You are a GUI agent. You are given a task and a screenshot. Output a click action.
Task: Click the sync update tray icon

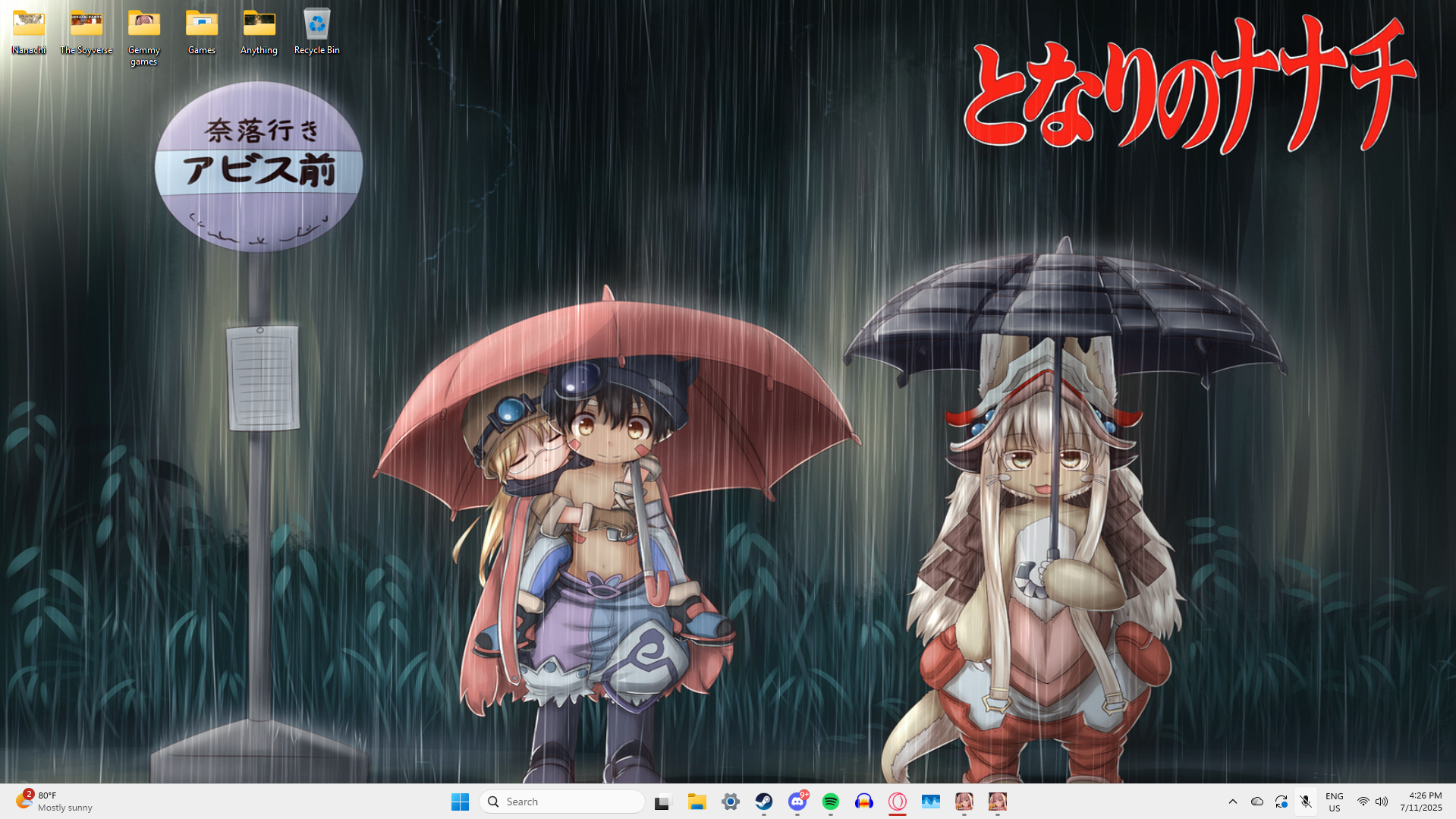pos(1281,802)
